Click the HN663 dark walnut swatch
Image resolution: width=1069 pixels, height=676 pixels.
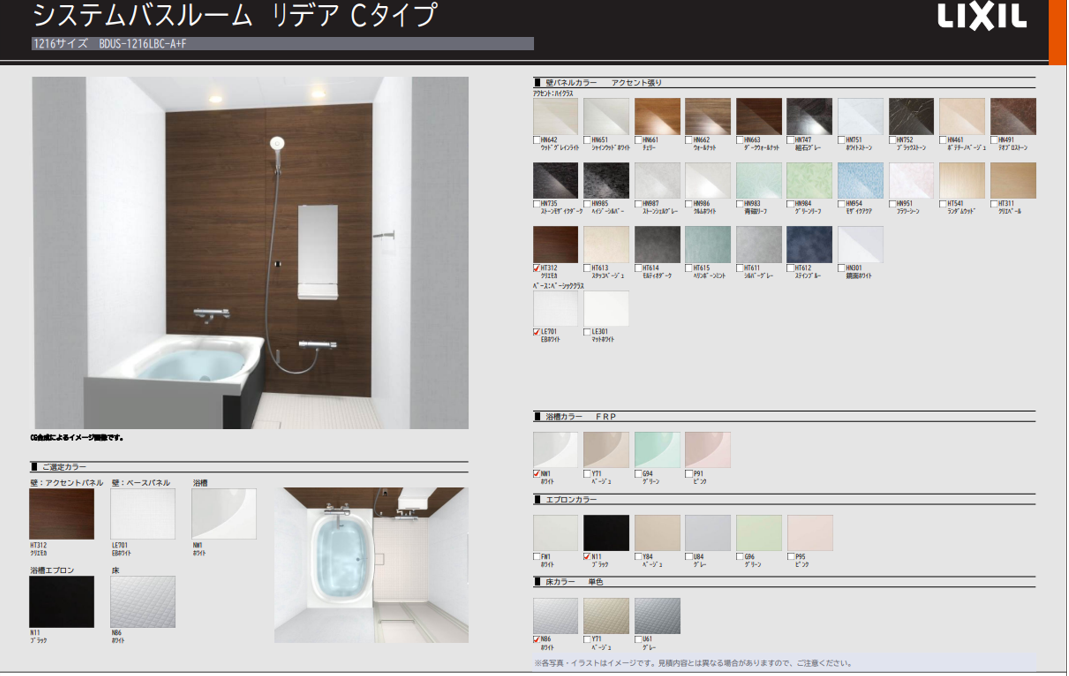[x=758, y=117]
